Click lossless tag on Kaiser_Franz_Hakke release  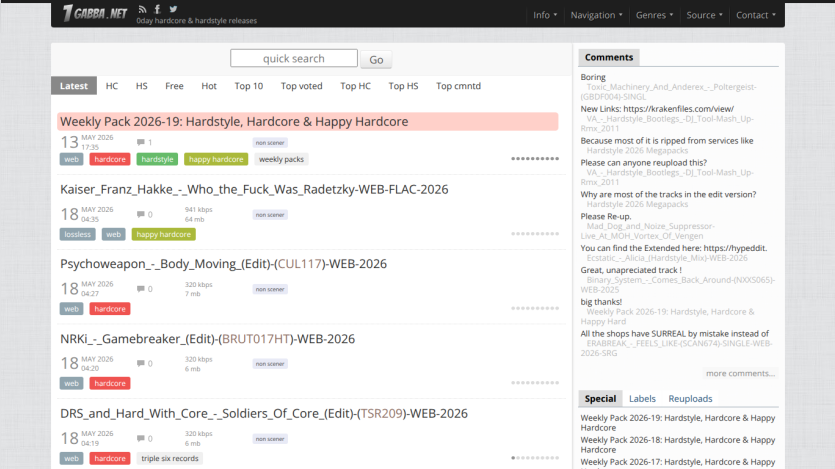click(x=78, y=234)
